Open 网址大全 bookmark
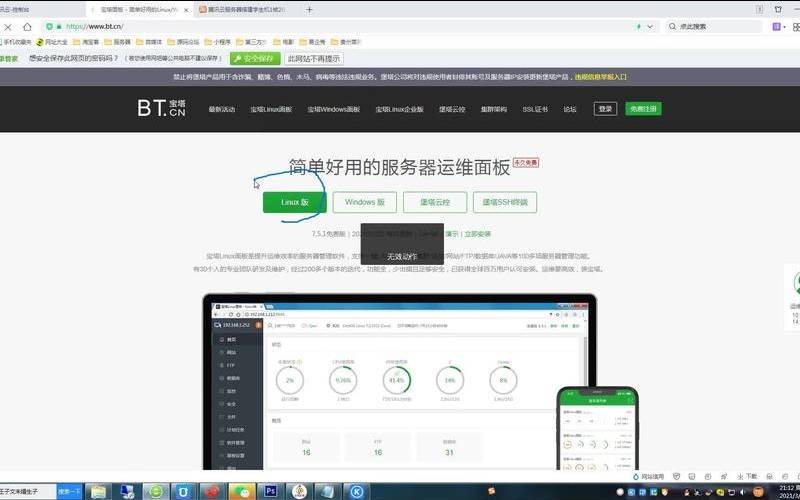Viewport: 800px width, 500px height. coord(53,42)
